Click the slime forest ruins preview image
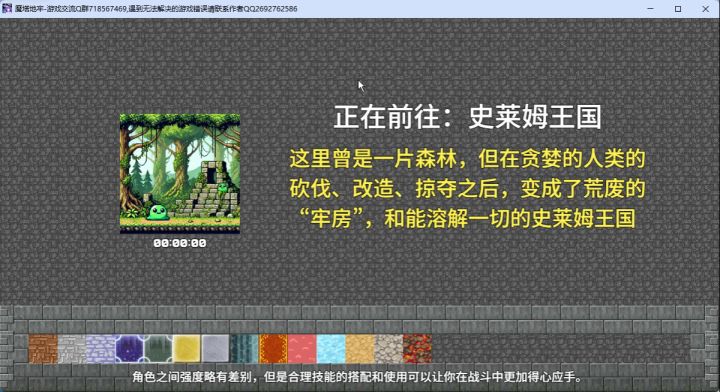Image resolution: width=720 pixels, height=392 pixels. (x=180, y=174)
